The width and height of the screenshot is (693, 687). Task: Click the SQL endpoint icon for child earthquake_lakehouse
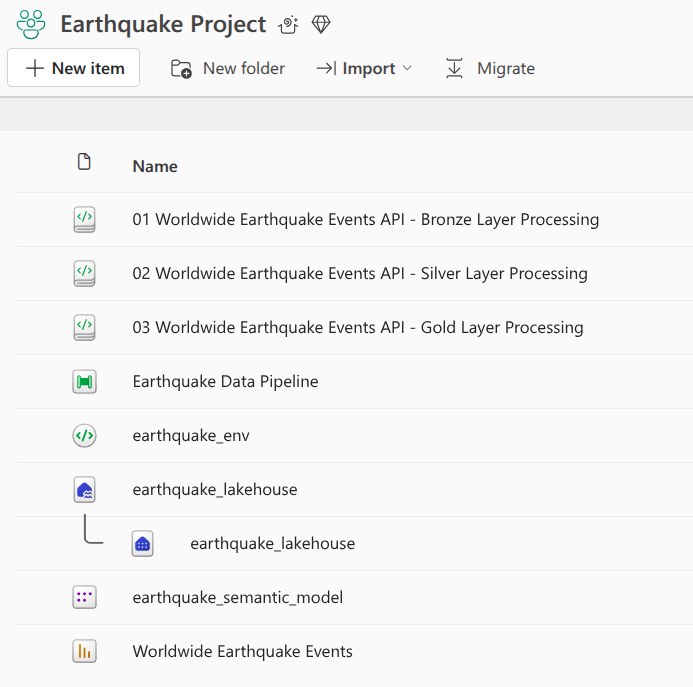(143, 544)
